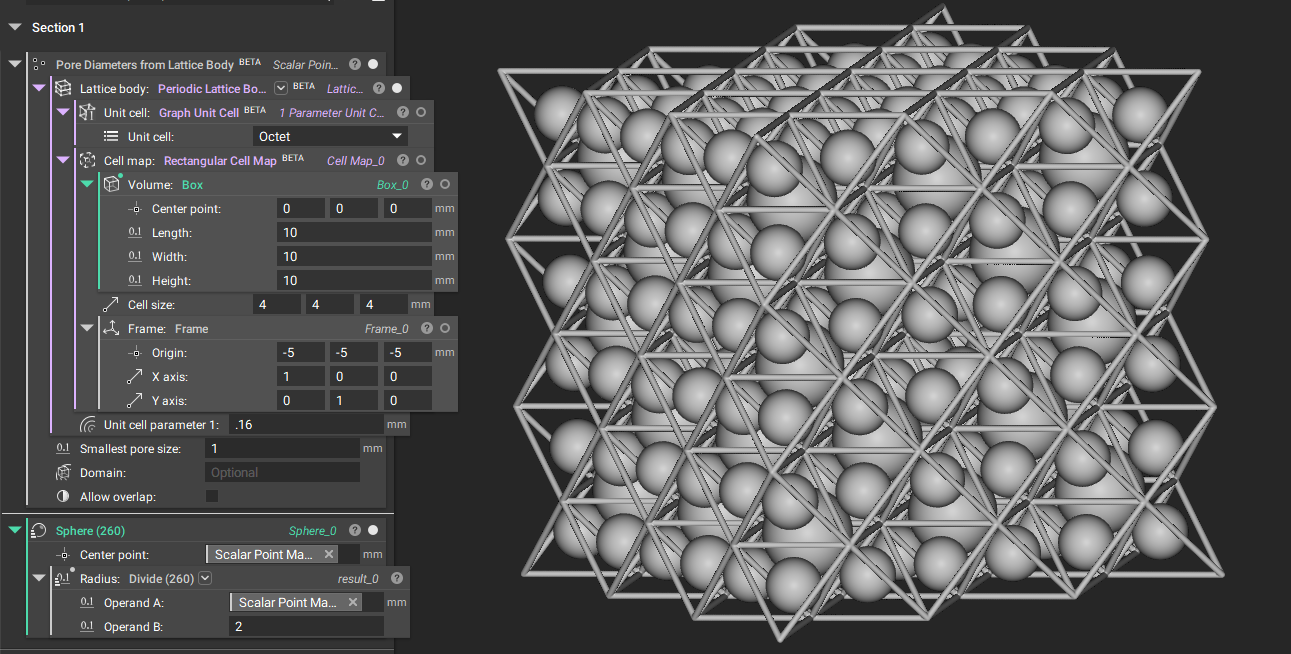Collapse the Volume Box block
The image size is (1291, 654).
point(86,184)
